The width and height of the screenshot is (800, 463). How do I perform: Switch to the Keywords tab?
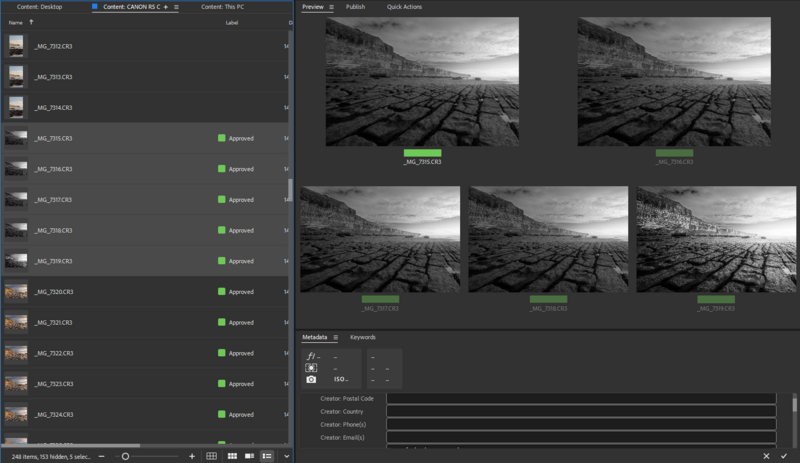pyautogui.click(x=363, y=337)
